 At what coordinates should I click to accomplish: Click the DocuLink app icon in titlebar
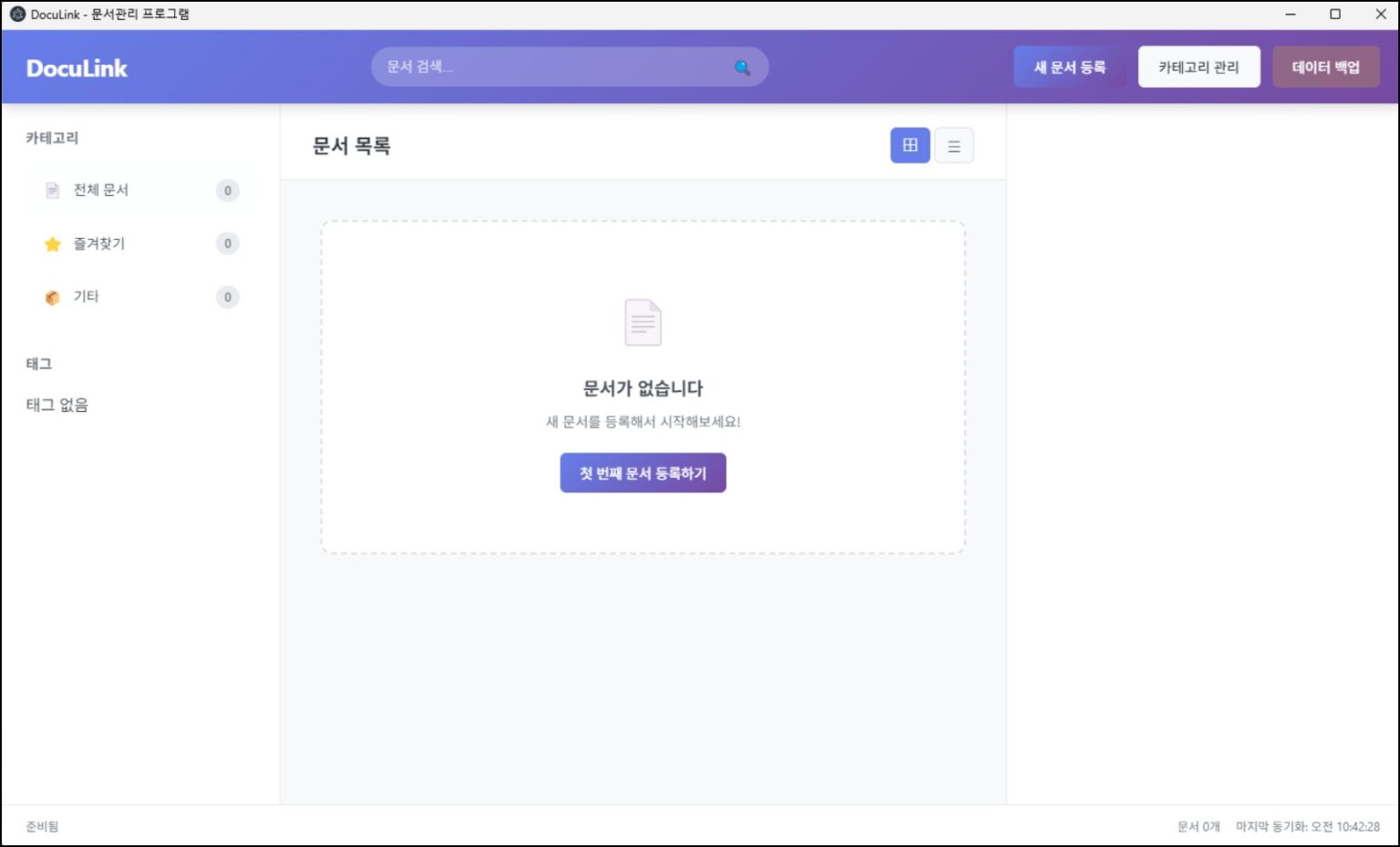tap(18, 14)
